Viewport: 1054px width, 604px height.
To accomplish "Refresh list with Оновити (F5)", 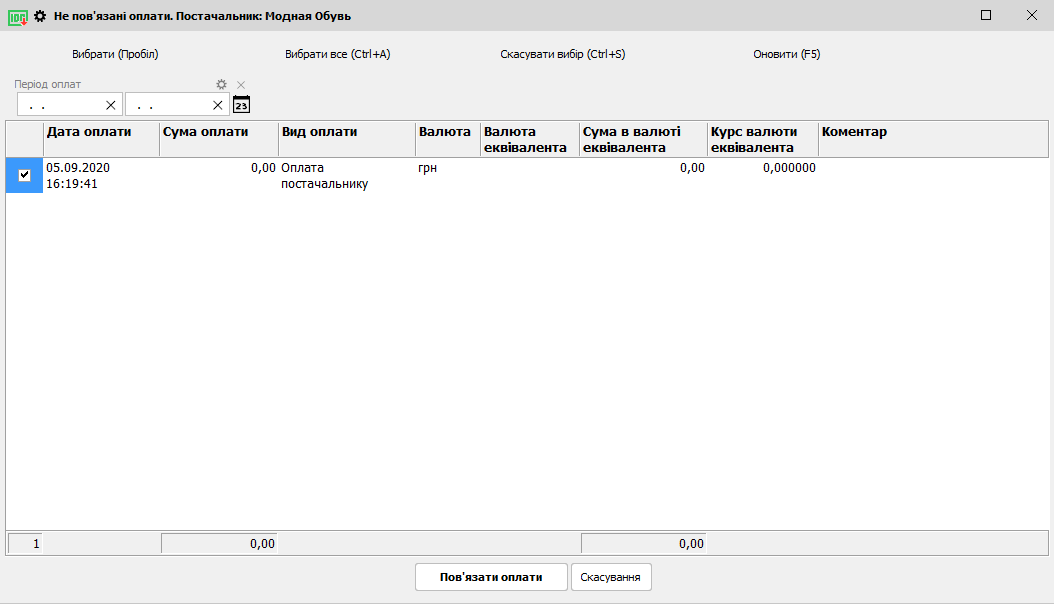I will (x=786, y=54).
